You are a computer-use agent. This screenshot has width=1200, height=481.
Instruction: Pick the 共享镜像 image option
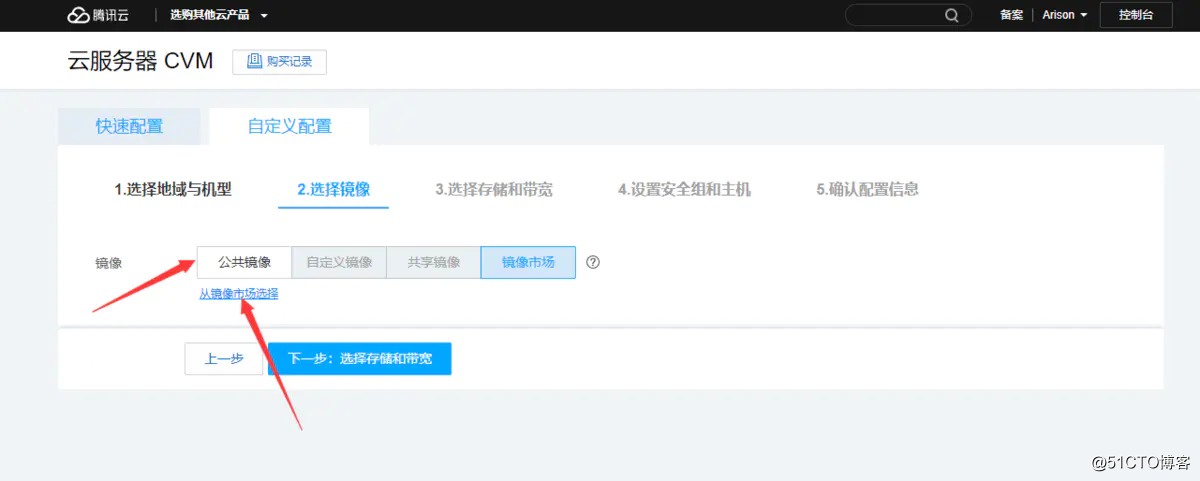click(x=433, y=262)
